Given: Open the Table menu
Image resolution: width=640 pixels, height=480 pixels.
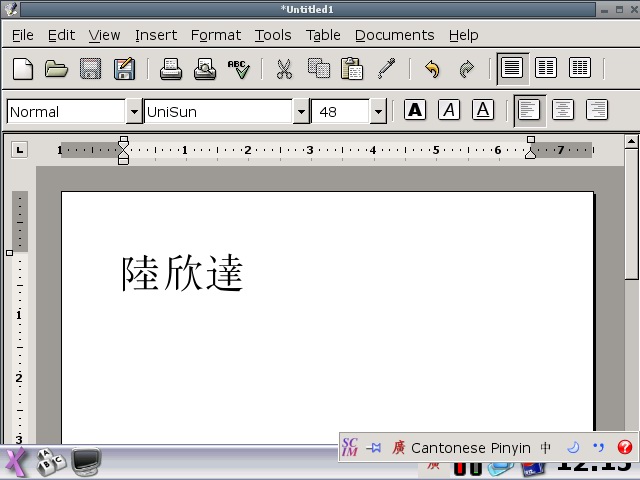Looking at the screenshot, I should (x=323, y=35).
